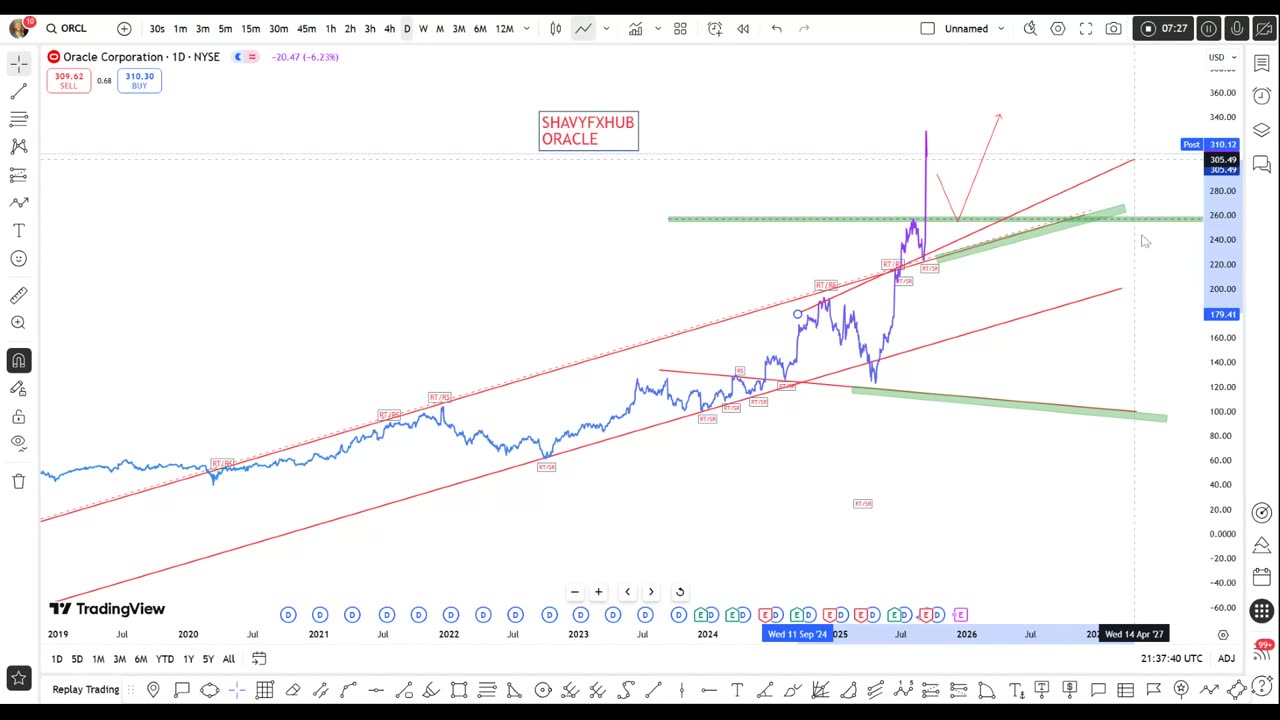
Task: Zoom out chart with minus button
Action: tap(575, 592)
